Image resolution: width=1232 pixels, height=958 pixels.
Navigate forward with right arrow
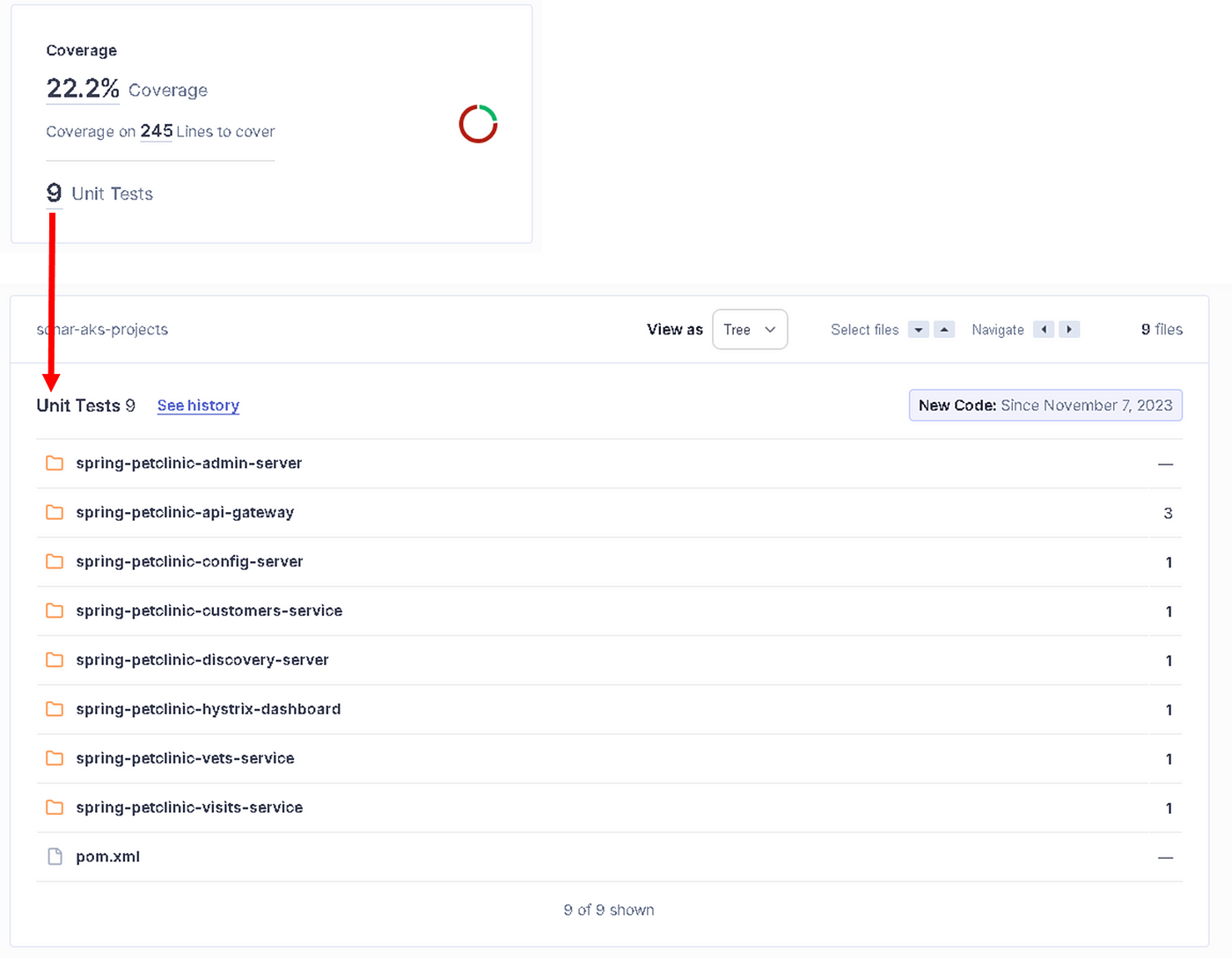(x=1069, y=330)
